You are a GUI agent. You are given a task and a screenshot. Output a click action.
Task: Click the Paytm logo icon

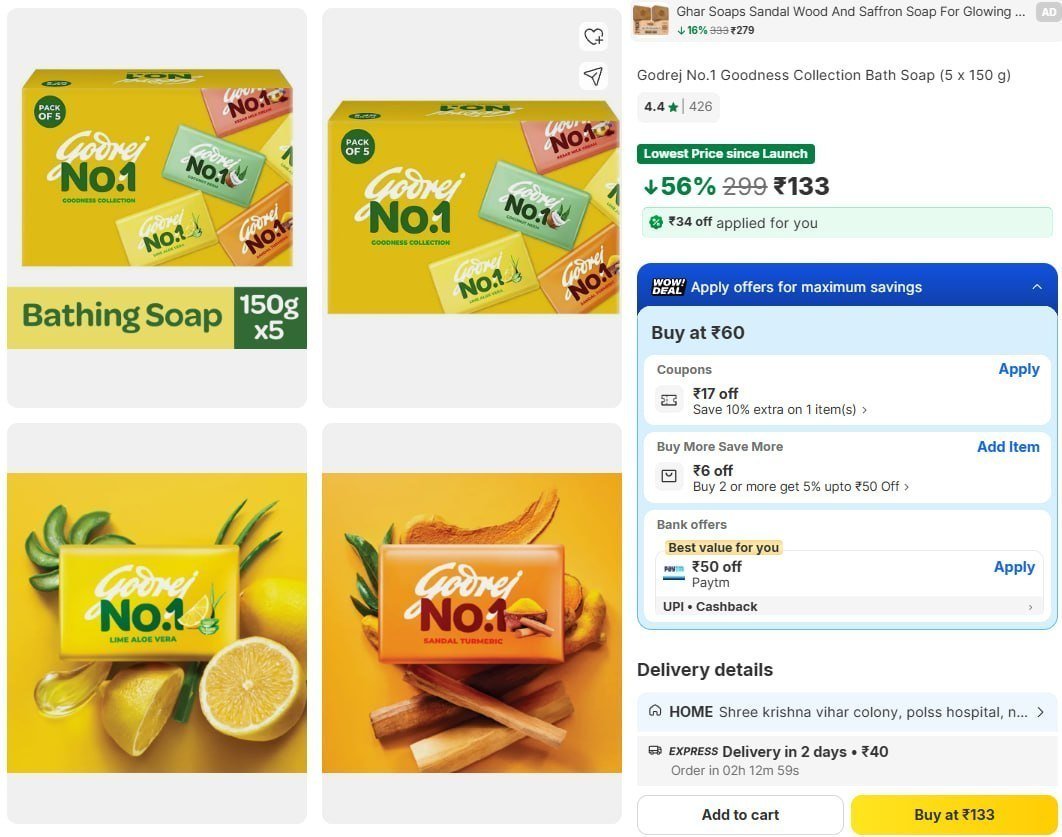[x=673, y=572]
